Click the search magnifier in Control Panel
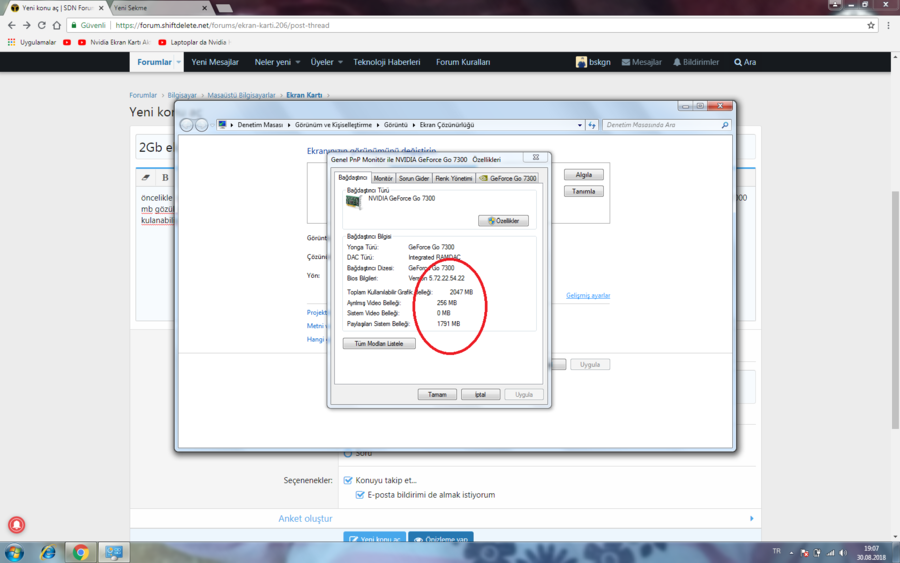The image size is (900, 563). point(725,125)
